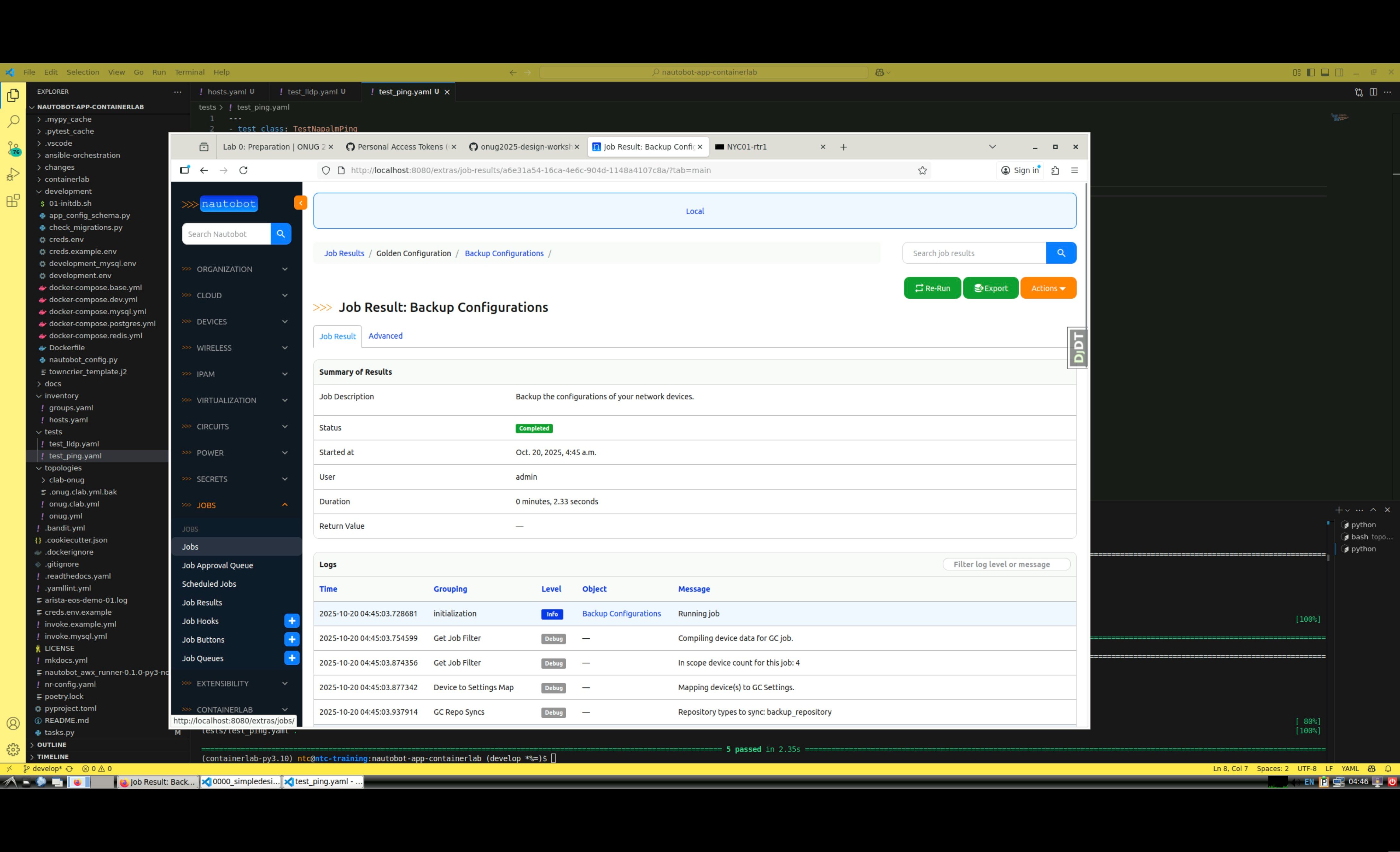The width and height of the screenshot is (1400, 852).
Task: Click the Nautobot search magnifier button
Action: click(281, 234)
